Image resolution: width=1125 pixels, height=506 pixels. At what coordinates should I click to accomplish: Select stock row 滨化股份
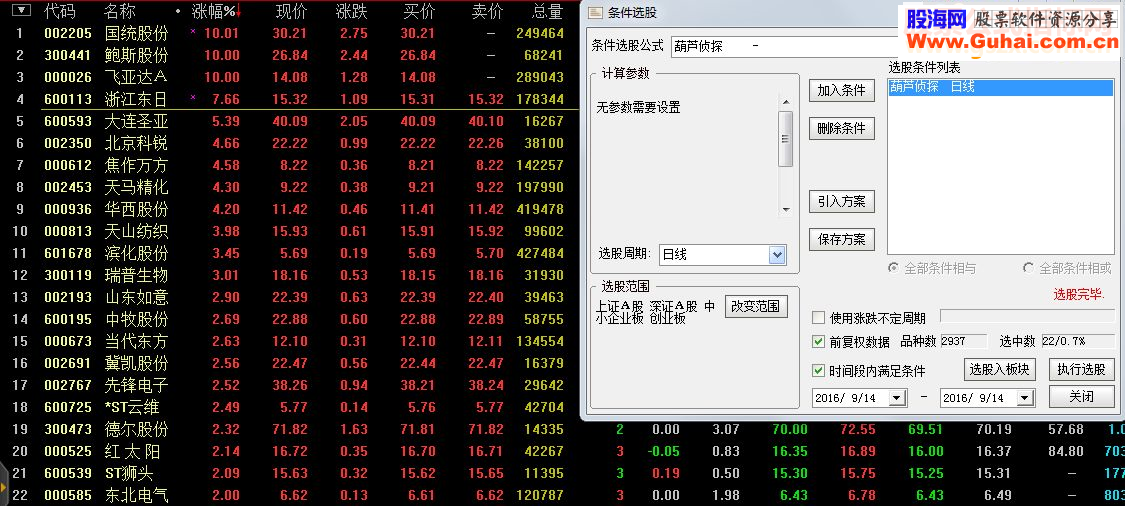[x=289, y=253]
